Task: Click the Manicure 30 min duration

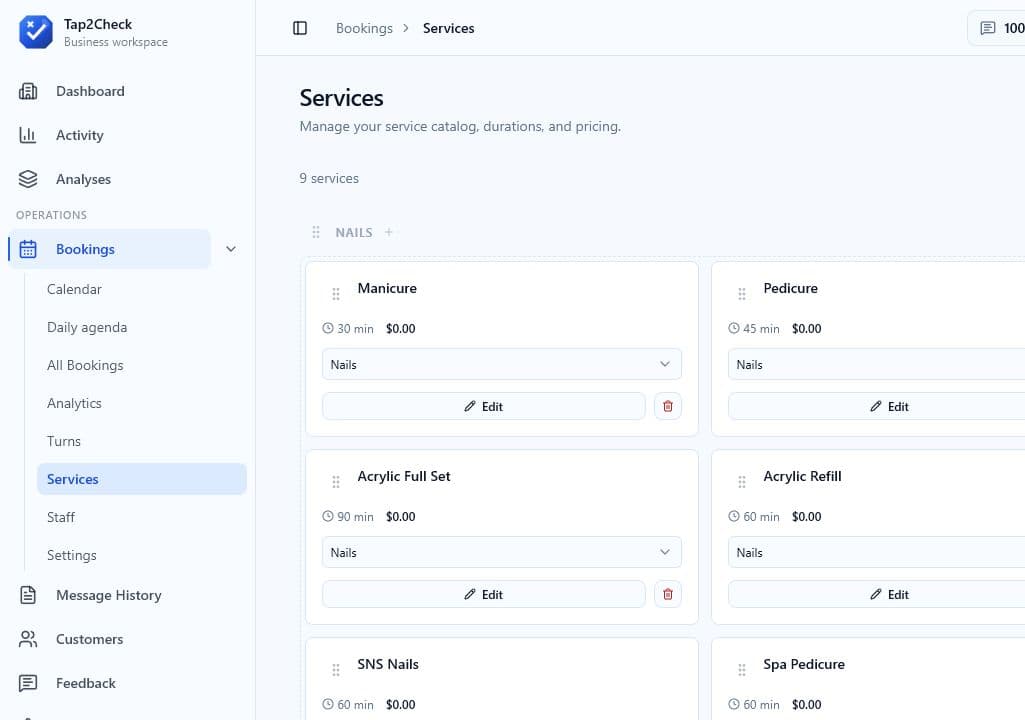Action: [x=348, y=328]
